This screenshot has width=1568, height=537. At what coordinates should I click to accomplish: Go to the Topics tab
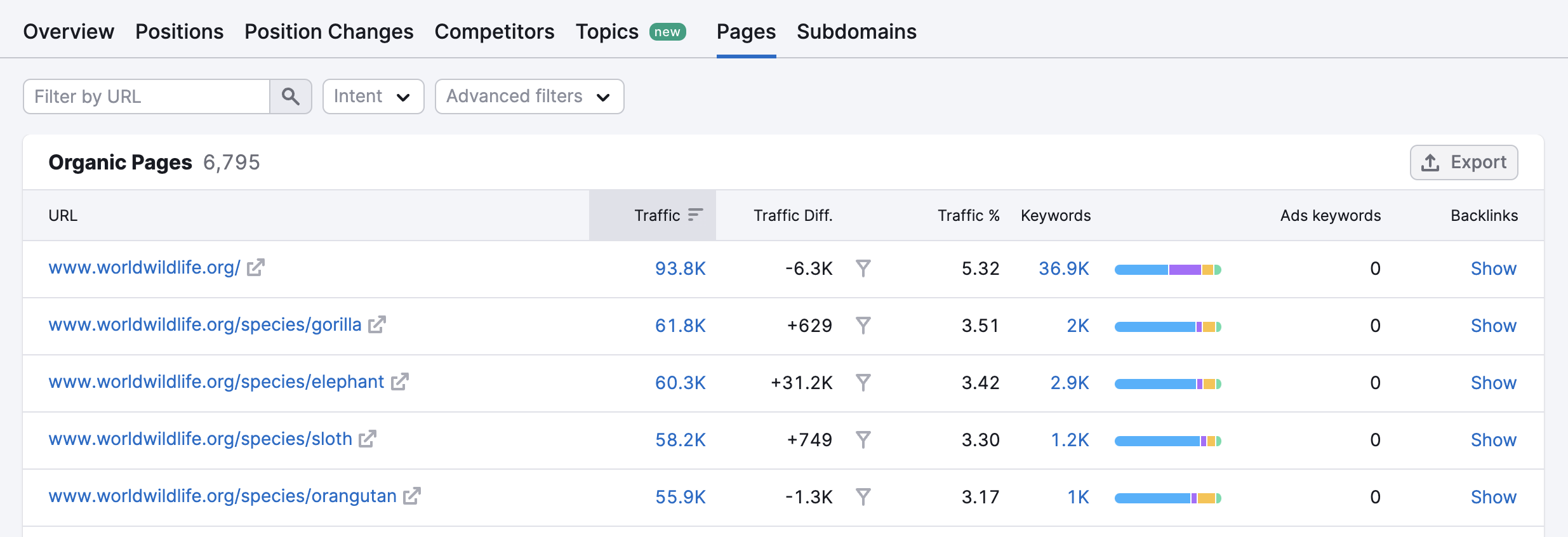(607, 32)
